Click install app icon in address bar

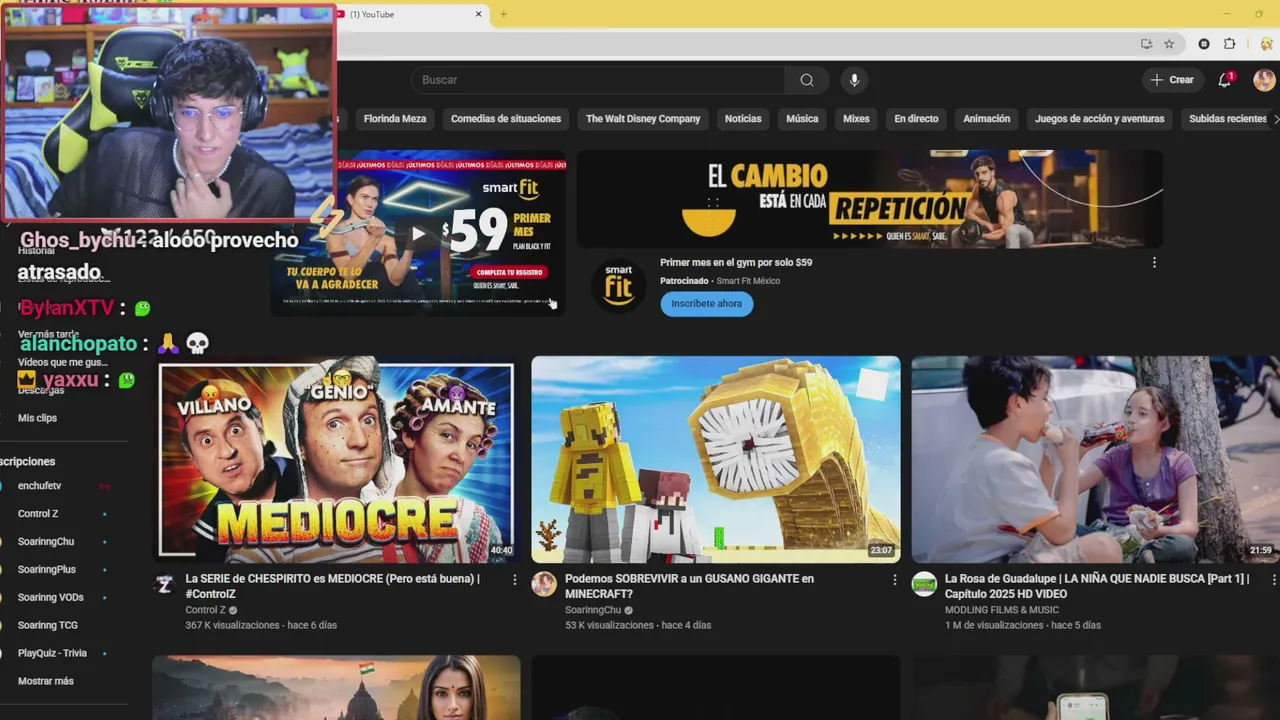click(x=1146, y=44)
